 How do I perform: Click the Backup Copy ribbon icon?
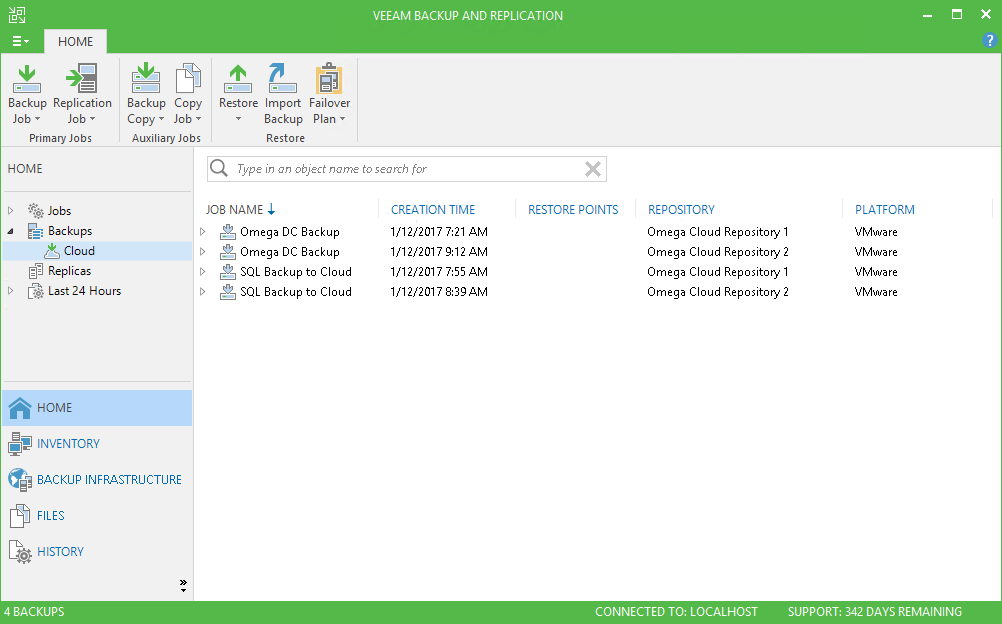click(x=146, y=79)
